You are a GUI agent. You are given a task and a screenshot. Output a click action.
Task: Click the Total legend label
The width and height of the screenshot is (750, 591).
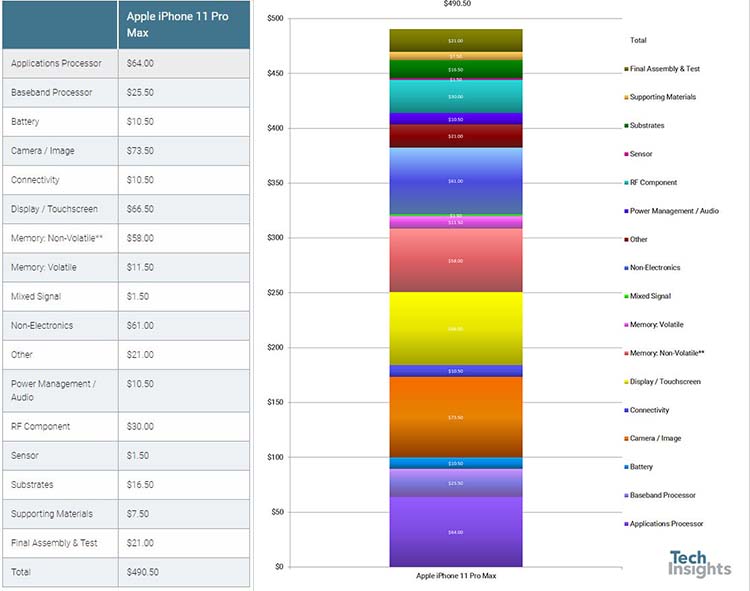[x=638, y=40]
